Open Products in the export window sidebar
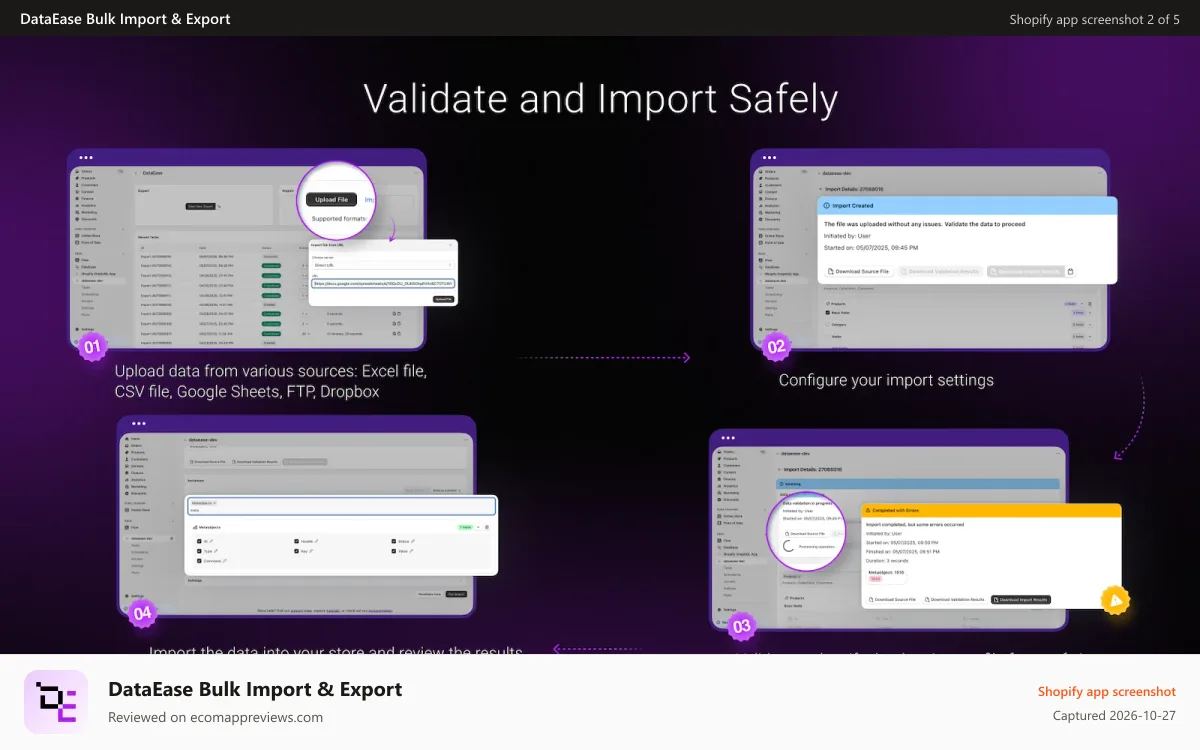Image resolution: width=1200 pixels, height=750 pixels. coord(86,178)
